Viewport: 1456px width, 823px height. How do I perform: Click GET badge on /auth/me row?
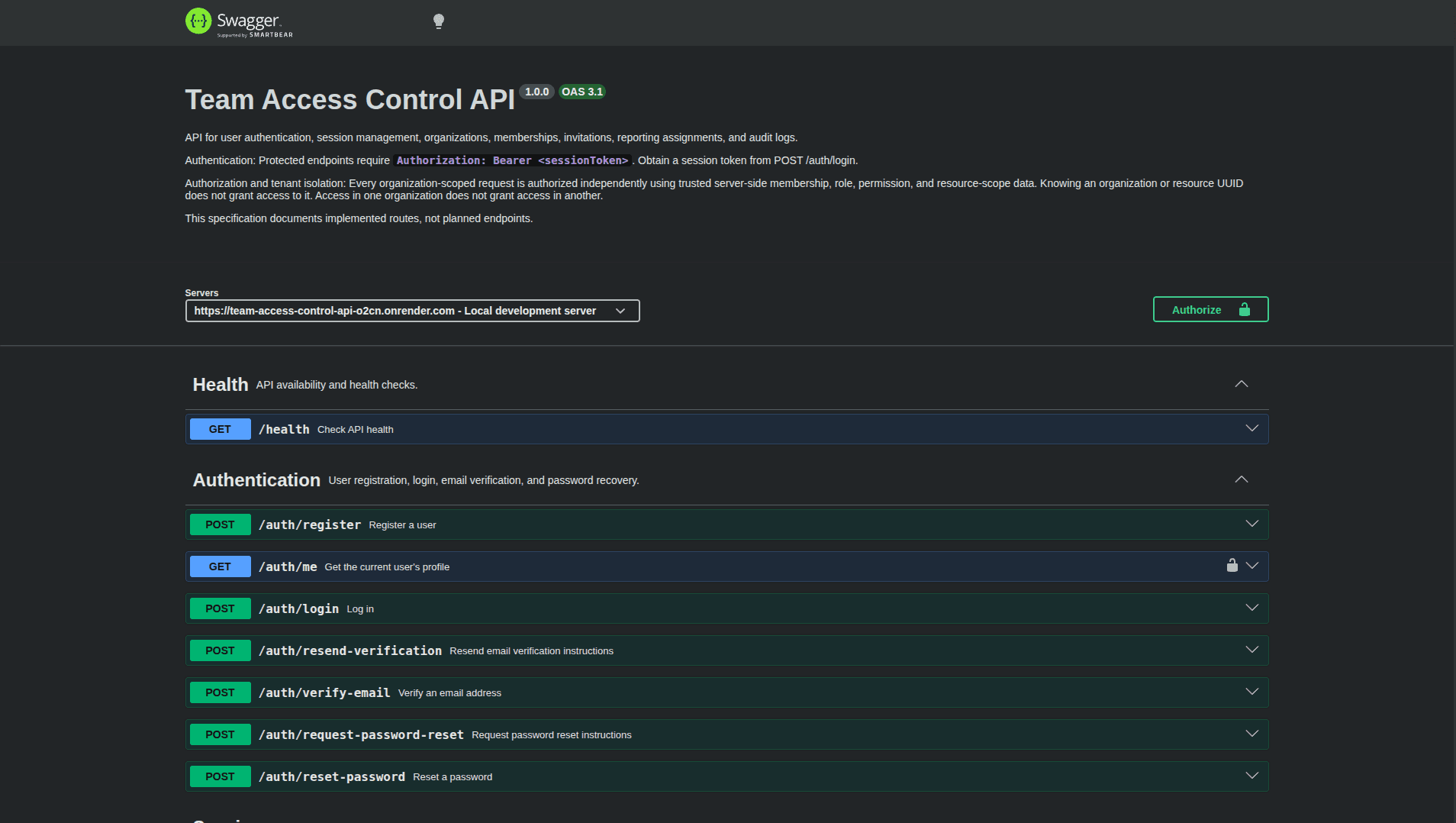point(220,566)
